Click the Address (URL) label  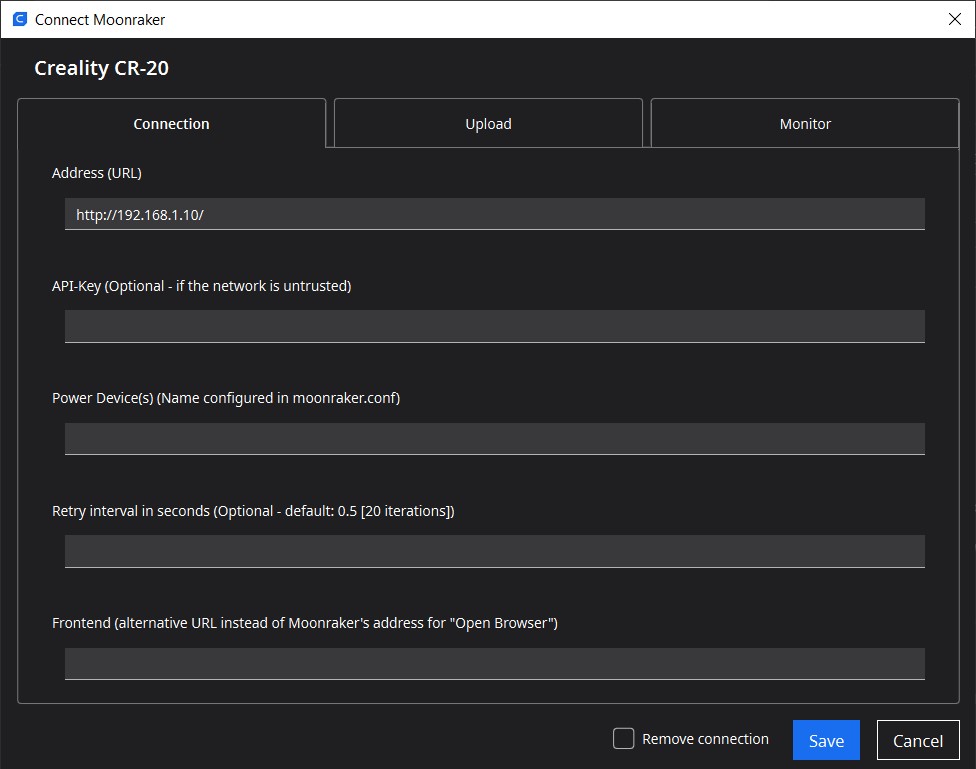(x=96, y=172)
